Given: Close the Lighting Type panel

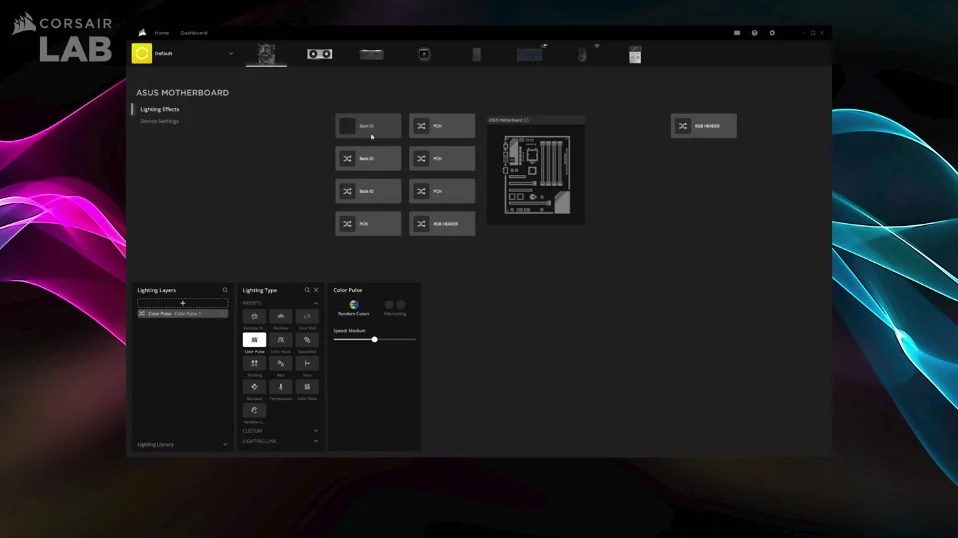Looking at the screenshot, I should pos(316,290).
